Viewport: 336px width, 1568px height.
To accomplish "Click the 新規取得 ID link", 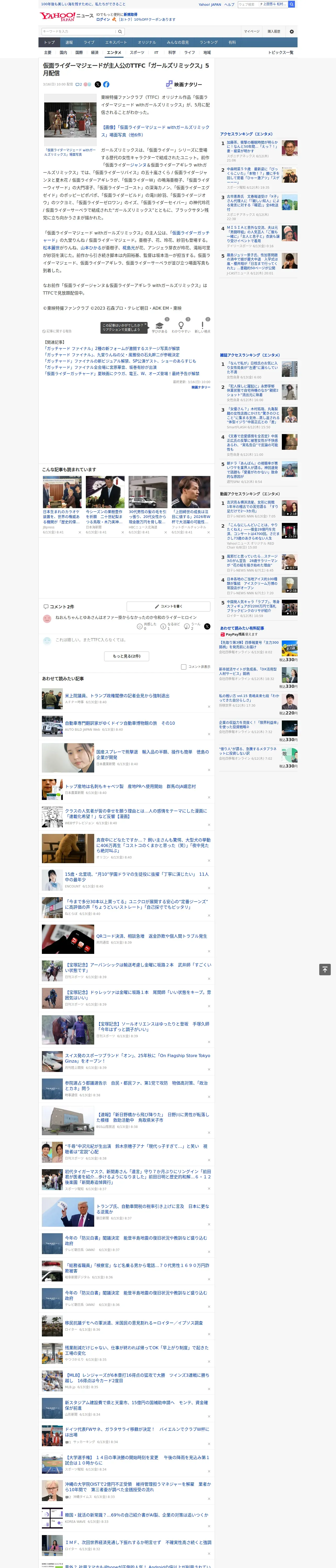I will [131, 14].
